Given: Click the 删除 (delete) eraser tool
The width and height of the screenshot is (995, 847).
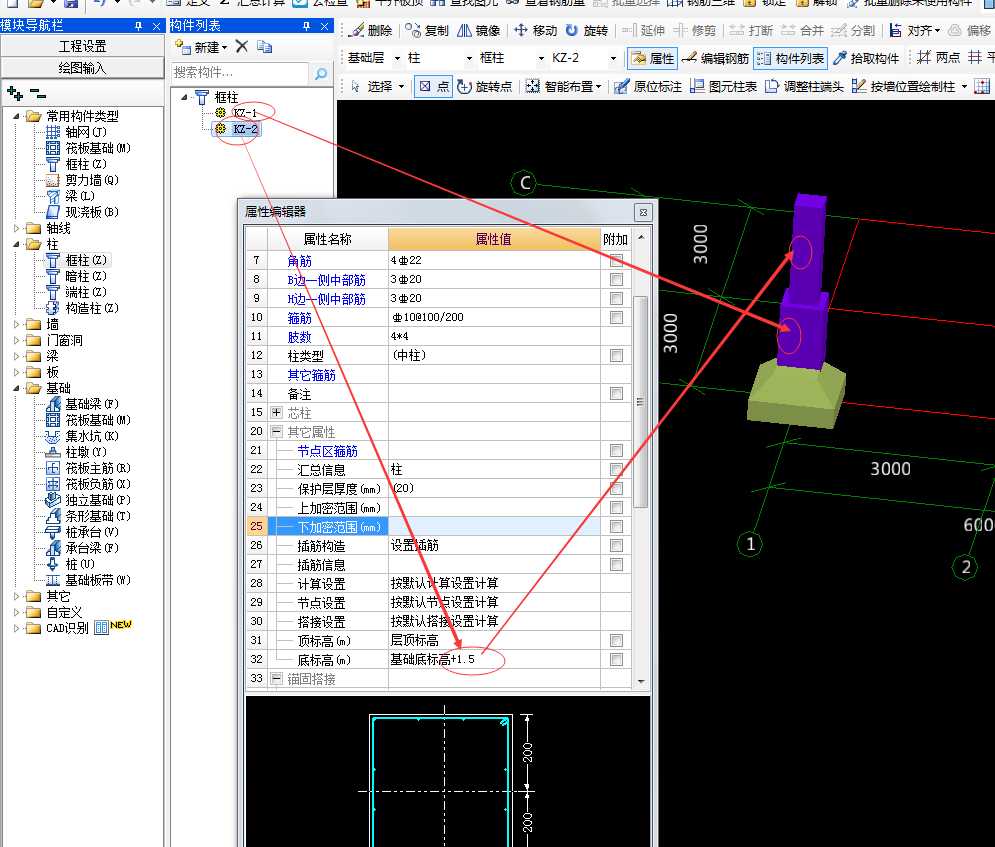Looking at the screenshot, I should click(x=371, y=30).
